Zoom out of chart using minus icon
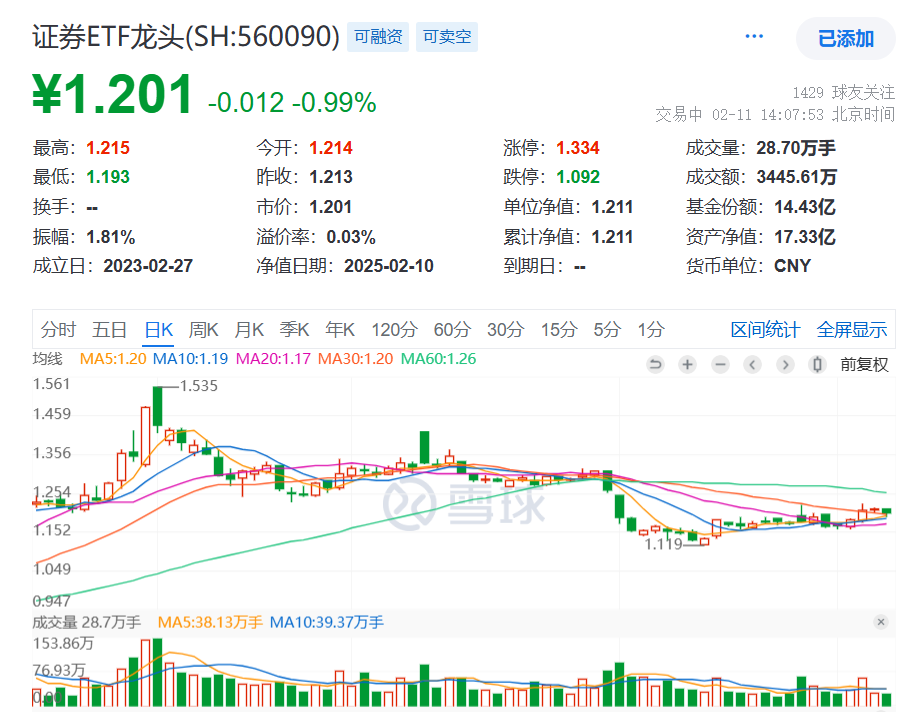The width and height of the screenshot is (913, 712). pos(719,364)
